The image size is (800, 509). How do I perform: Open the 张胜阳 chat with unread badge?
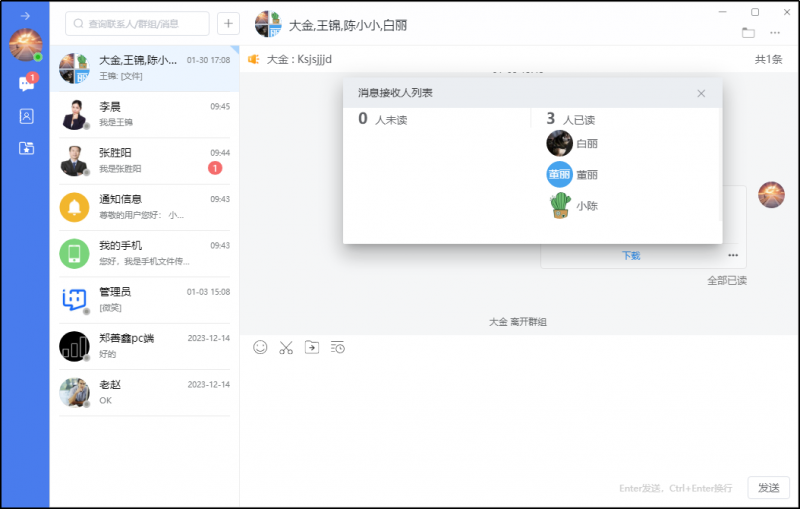click(x=145, y=160)
